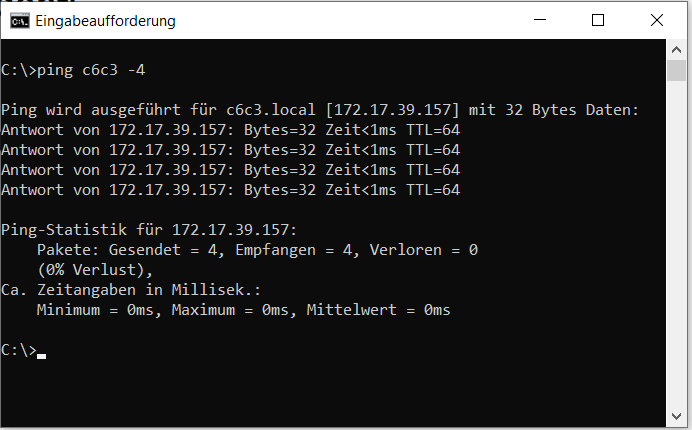
Task: Click the empty scrollbar track below the thumb
Action: click(x=675, y=250)
